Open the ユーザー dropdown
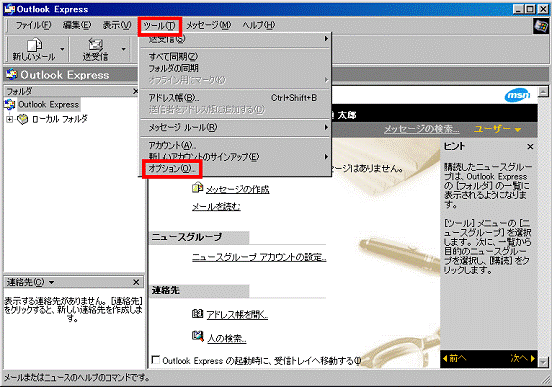 click(497, 129)
